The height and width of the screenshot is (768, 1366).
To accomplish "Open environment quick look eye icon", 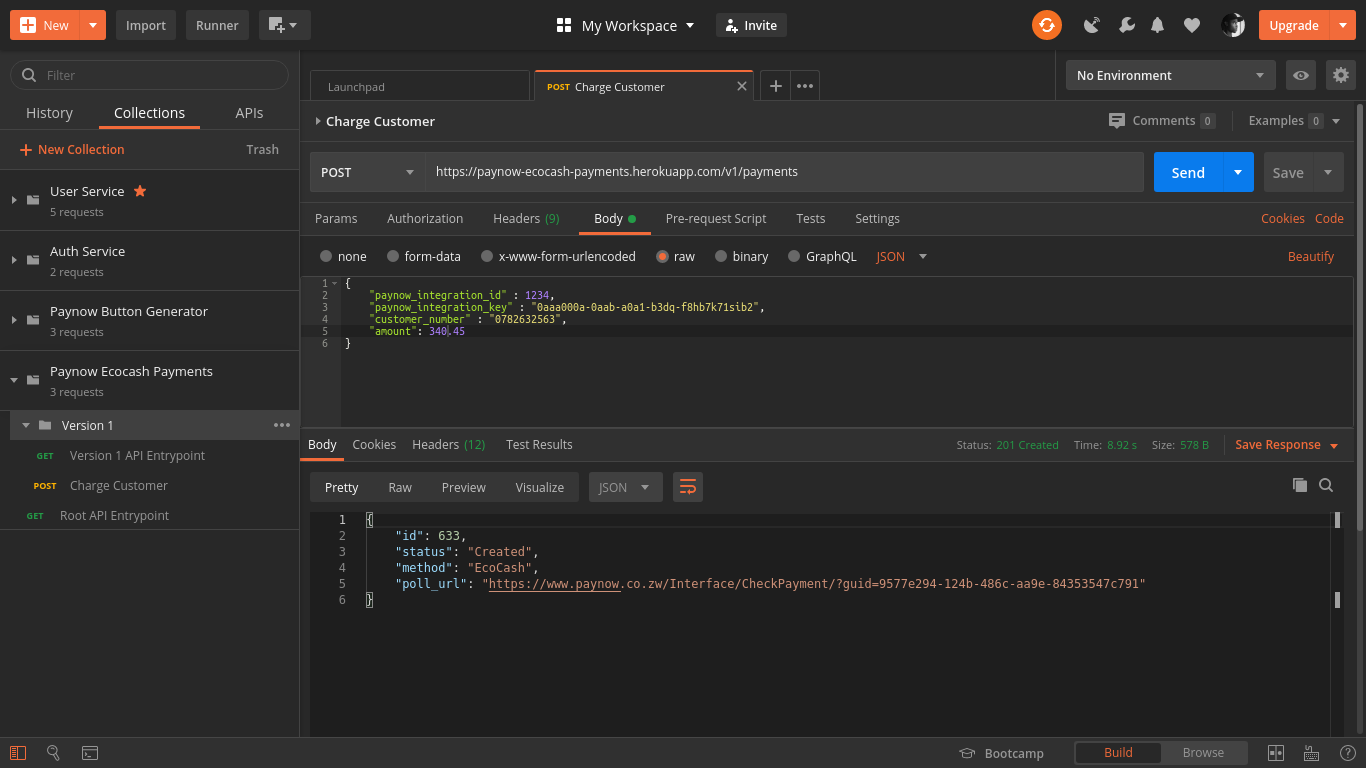I will coord(1300,75).
